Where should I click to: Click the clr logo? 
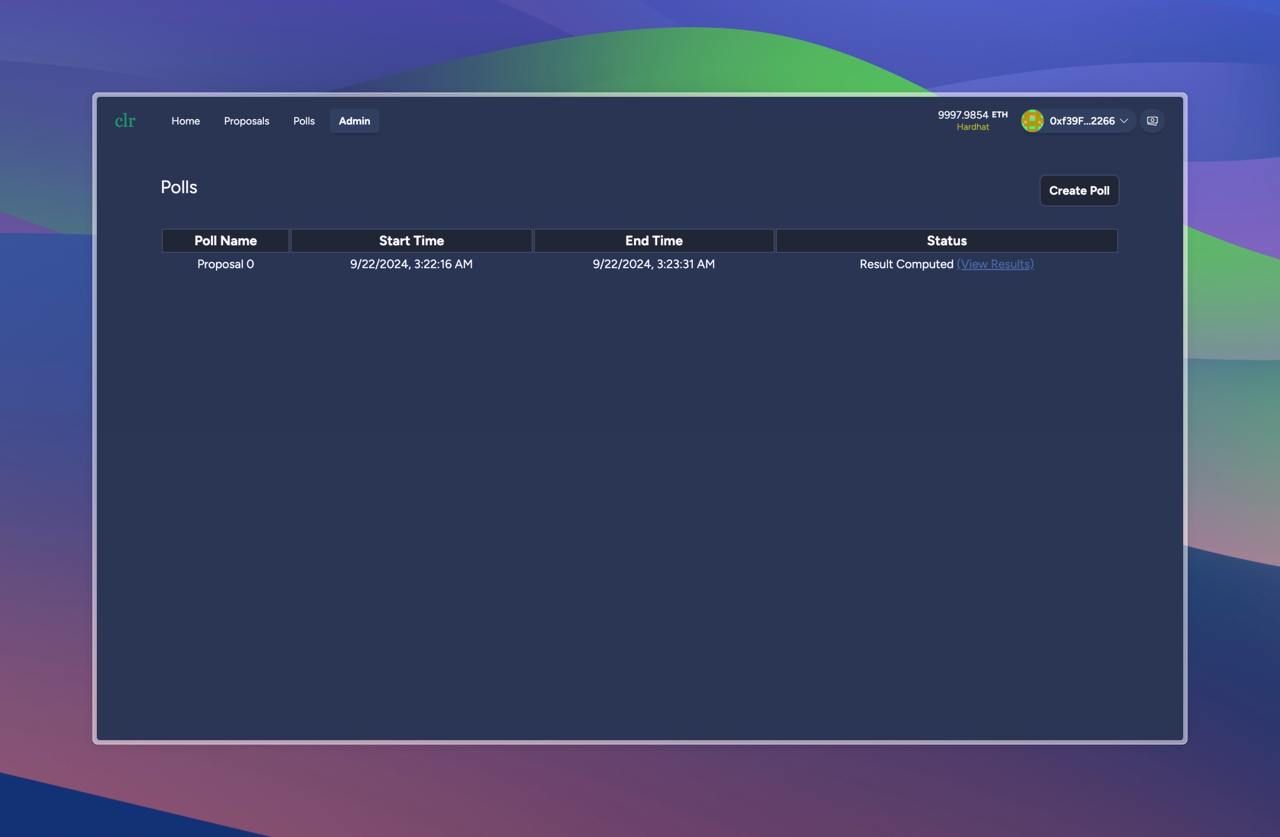pos(125,121)
